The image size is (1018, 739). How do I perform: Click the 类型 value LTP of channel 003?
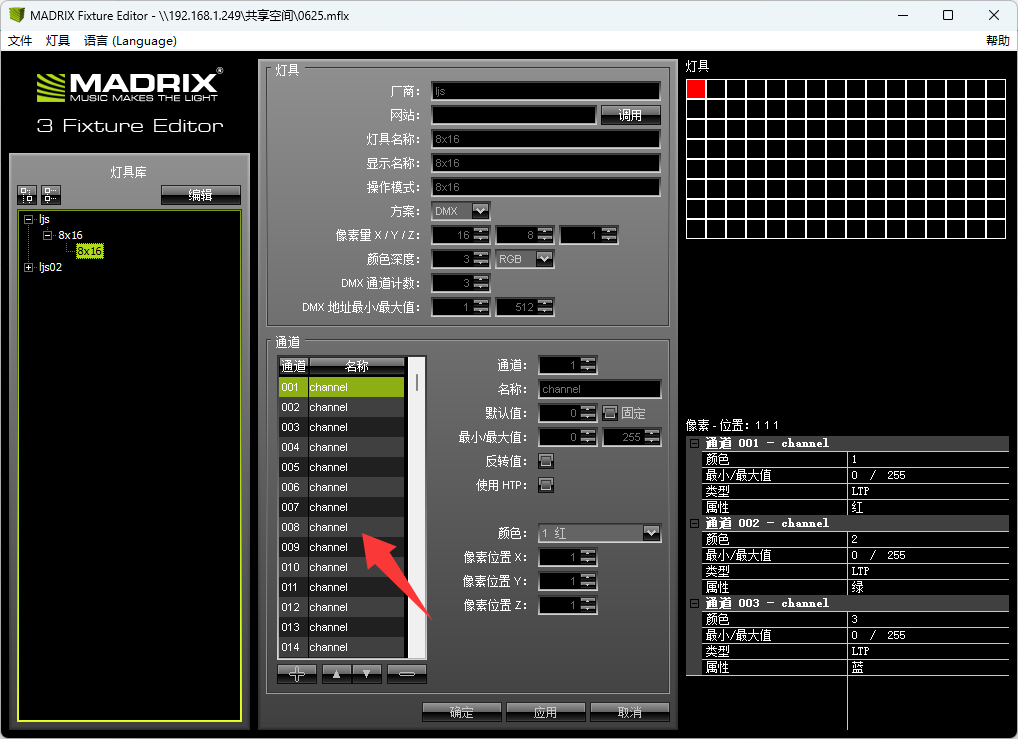pos(860,651)
